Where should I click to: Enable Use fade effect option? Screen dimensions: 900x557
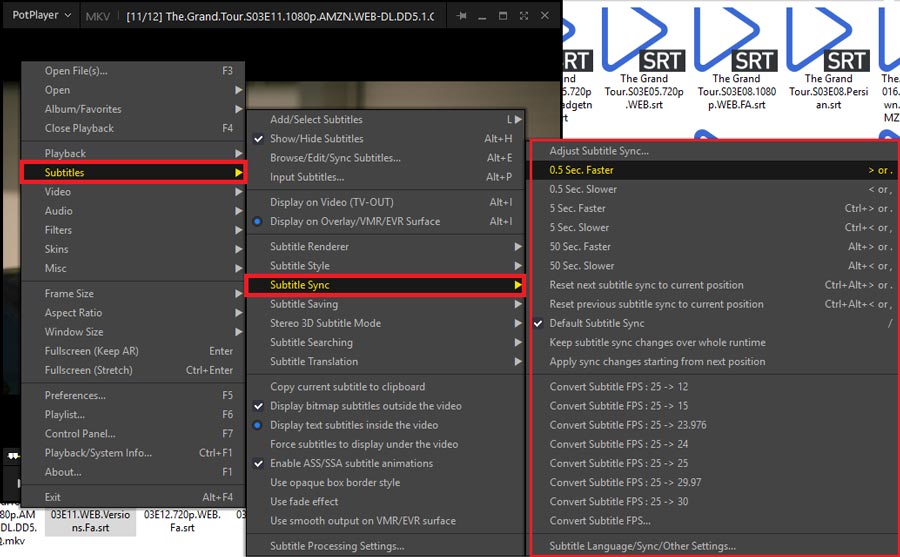(x=386, y=502)
